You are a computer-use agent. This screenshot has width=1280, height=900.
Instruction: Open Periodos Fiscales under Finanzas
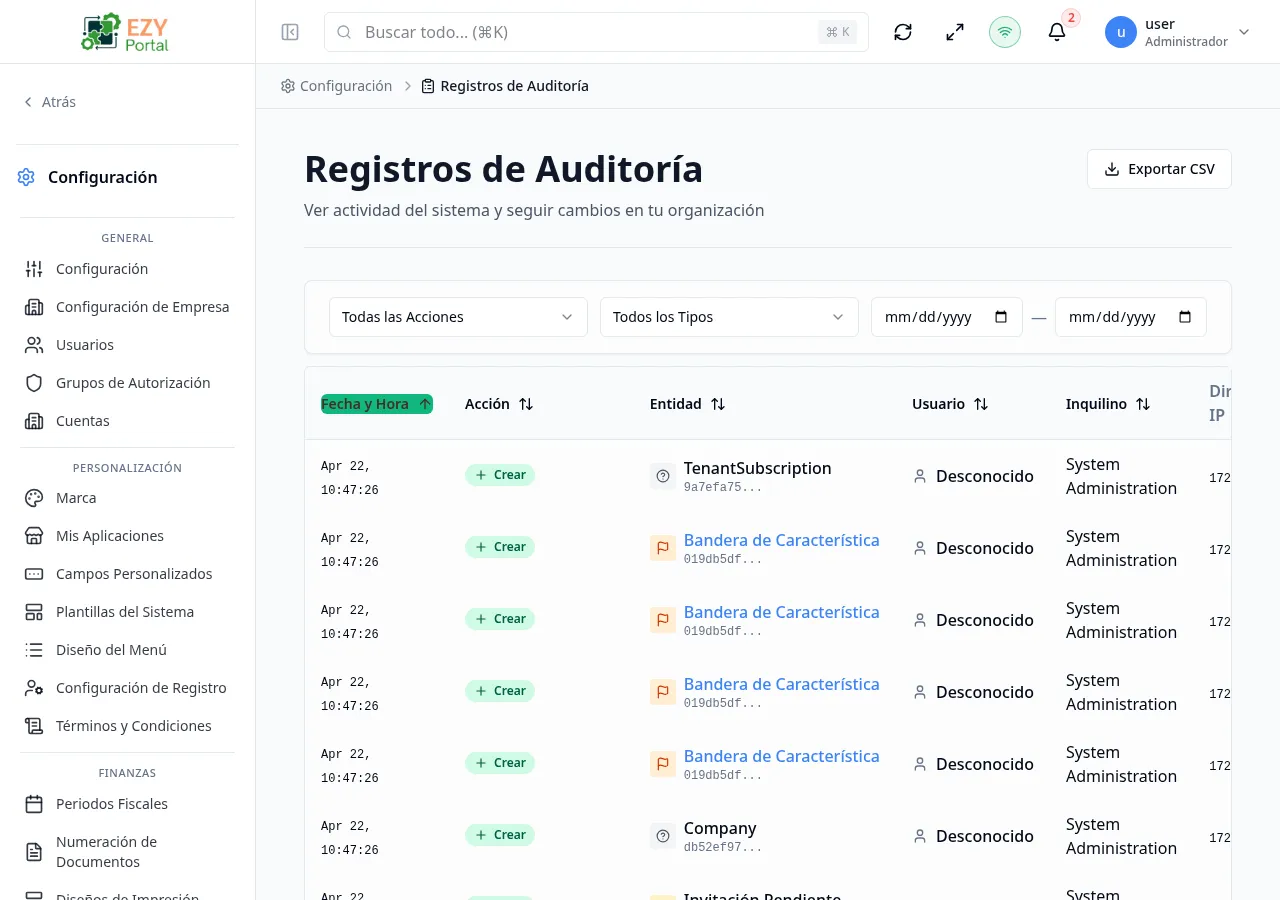[128, 804]
